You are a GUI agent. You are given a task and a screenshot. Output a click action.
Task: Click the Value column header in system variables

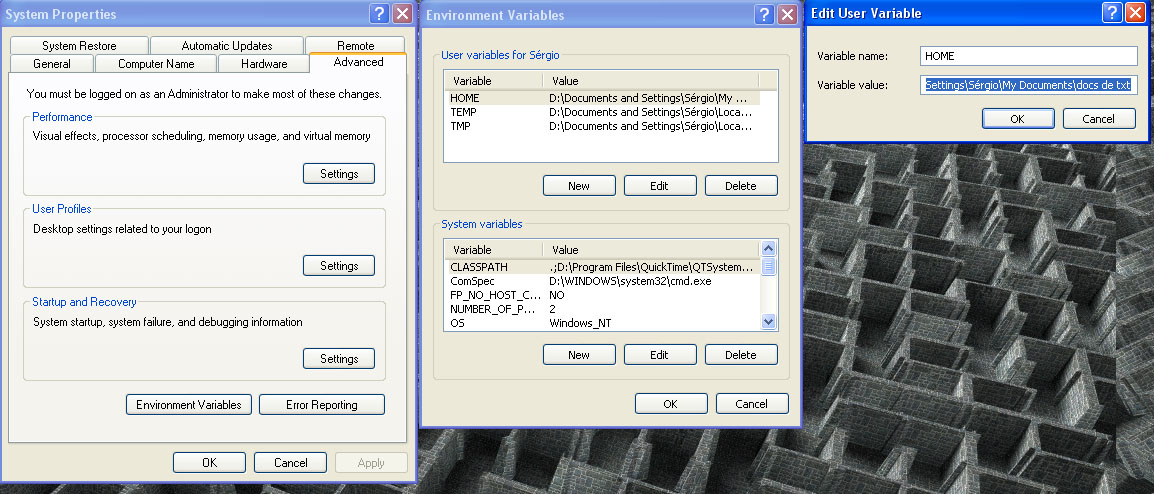[651, 250]
